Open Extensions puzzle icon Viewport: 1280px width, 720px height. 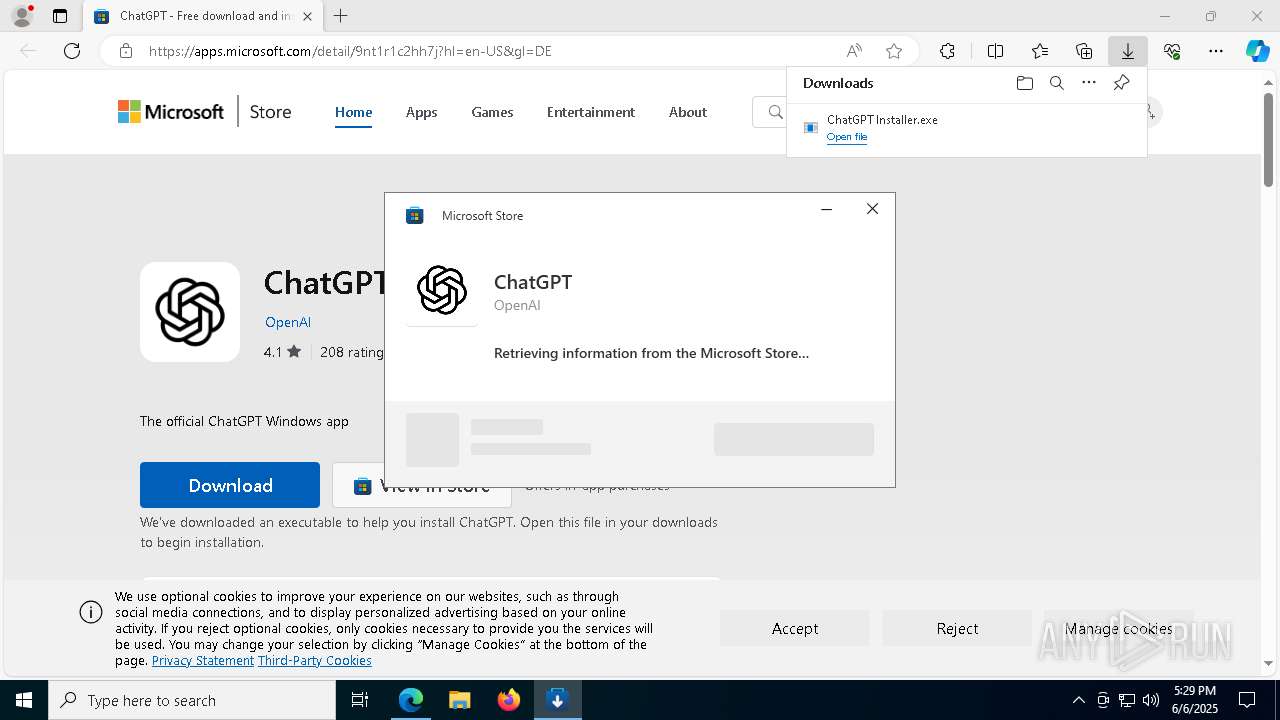click(x=947, y=51)
